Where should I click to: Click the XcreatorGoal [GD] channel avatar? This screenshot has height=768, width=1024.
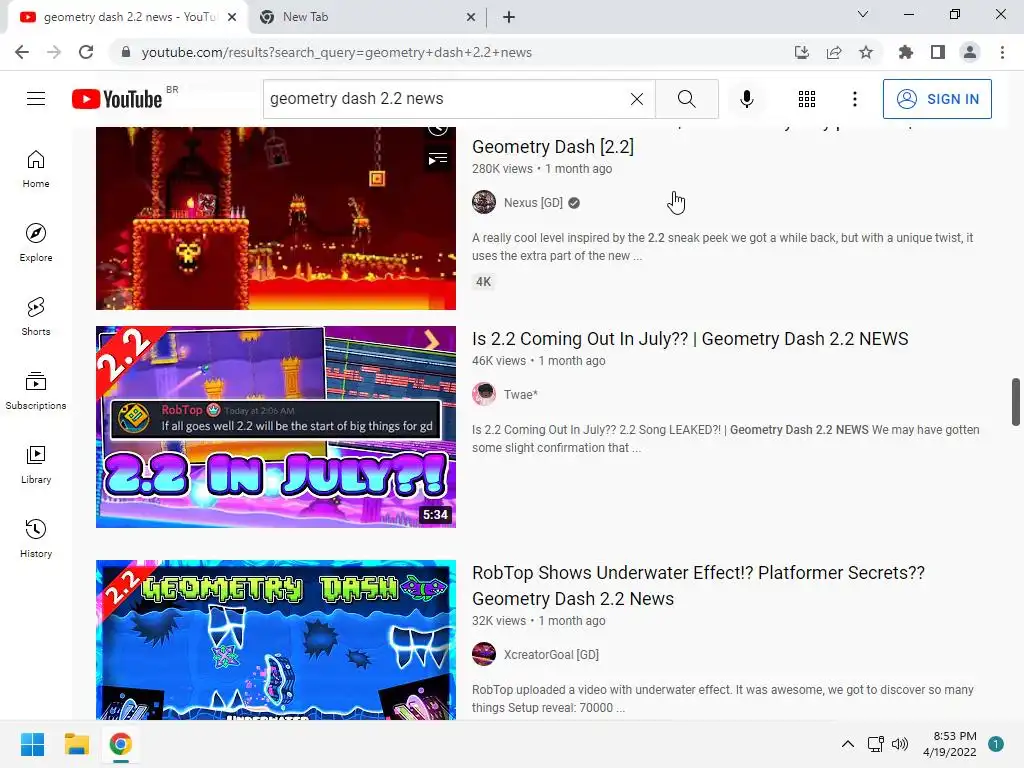(484, 654)
